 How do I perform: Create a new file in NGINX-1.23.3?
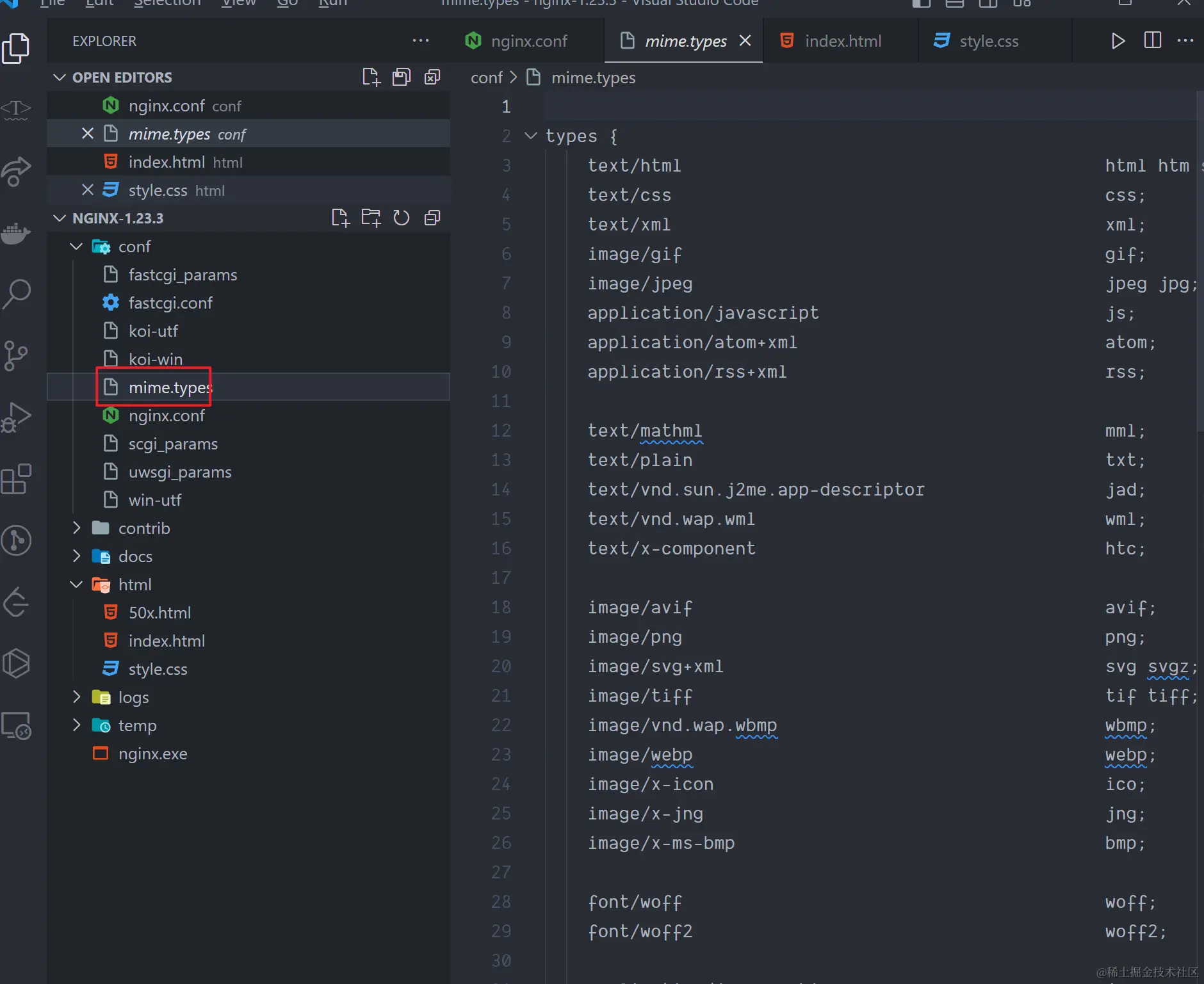340,218
